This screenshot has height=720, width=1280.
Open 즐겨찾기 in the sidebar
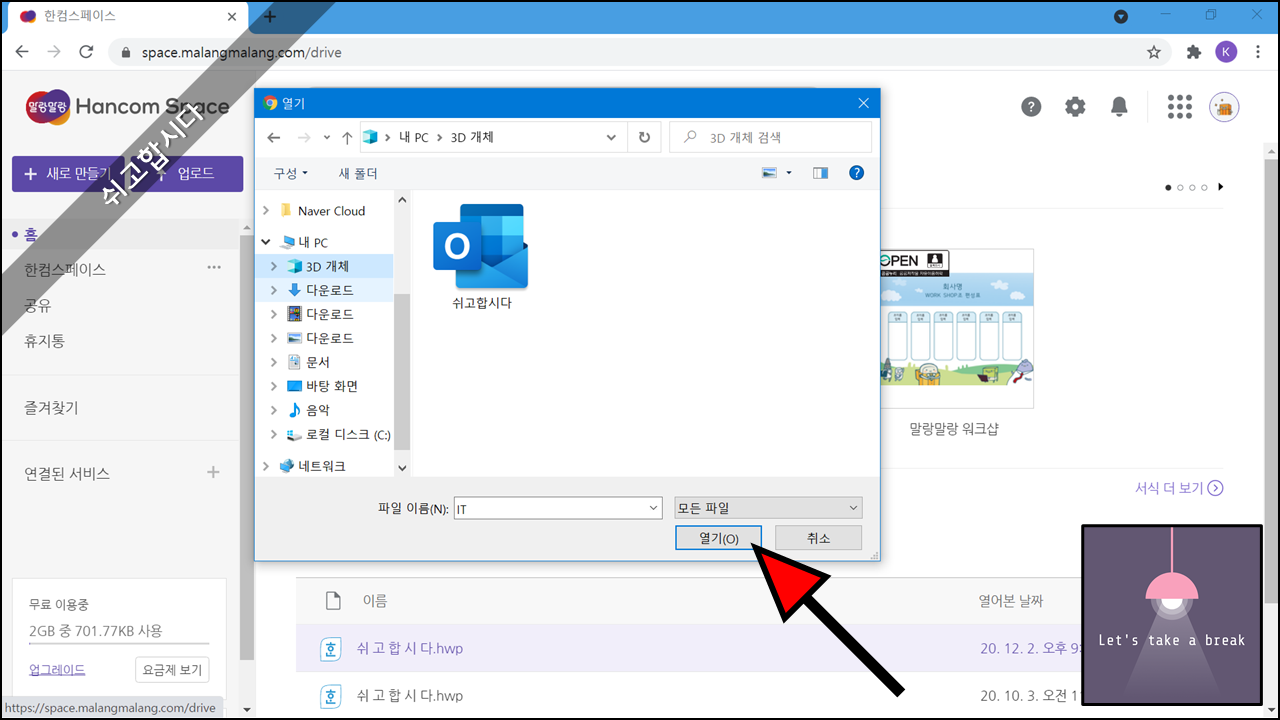tap(51, 408)
